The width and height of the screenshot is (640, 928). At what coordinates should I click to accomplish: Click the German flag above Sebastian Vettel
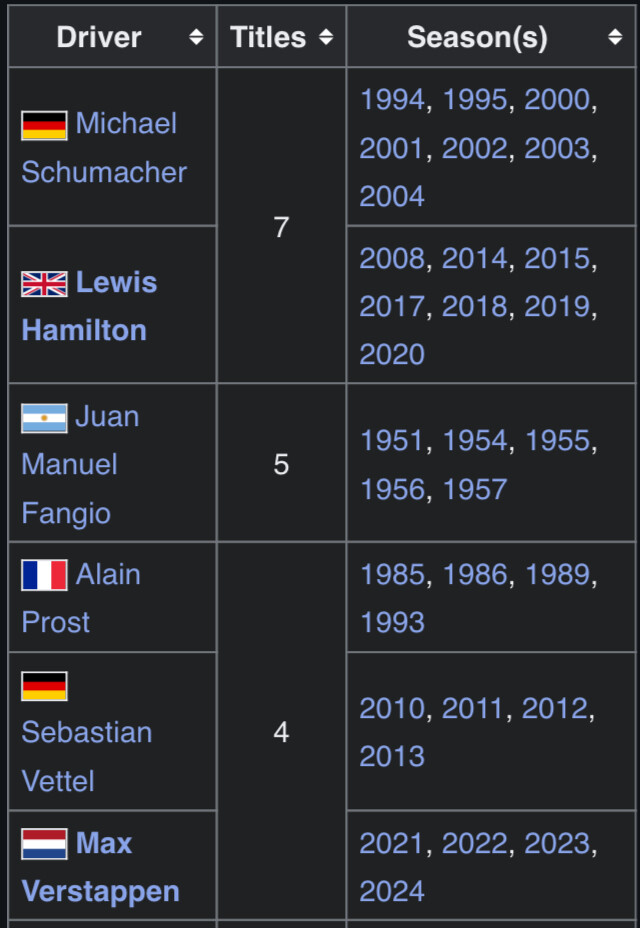pos(44,686)
